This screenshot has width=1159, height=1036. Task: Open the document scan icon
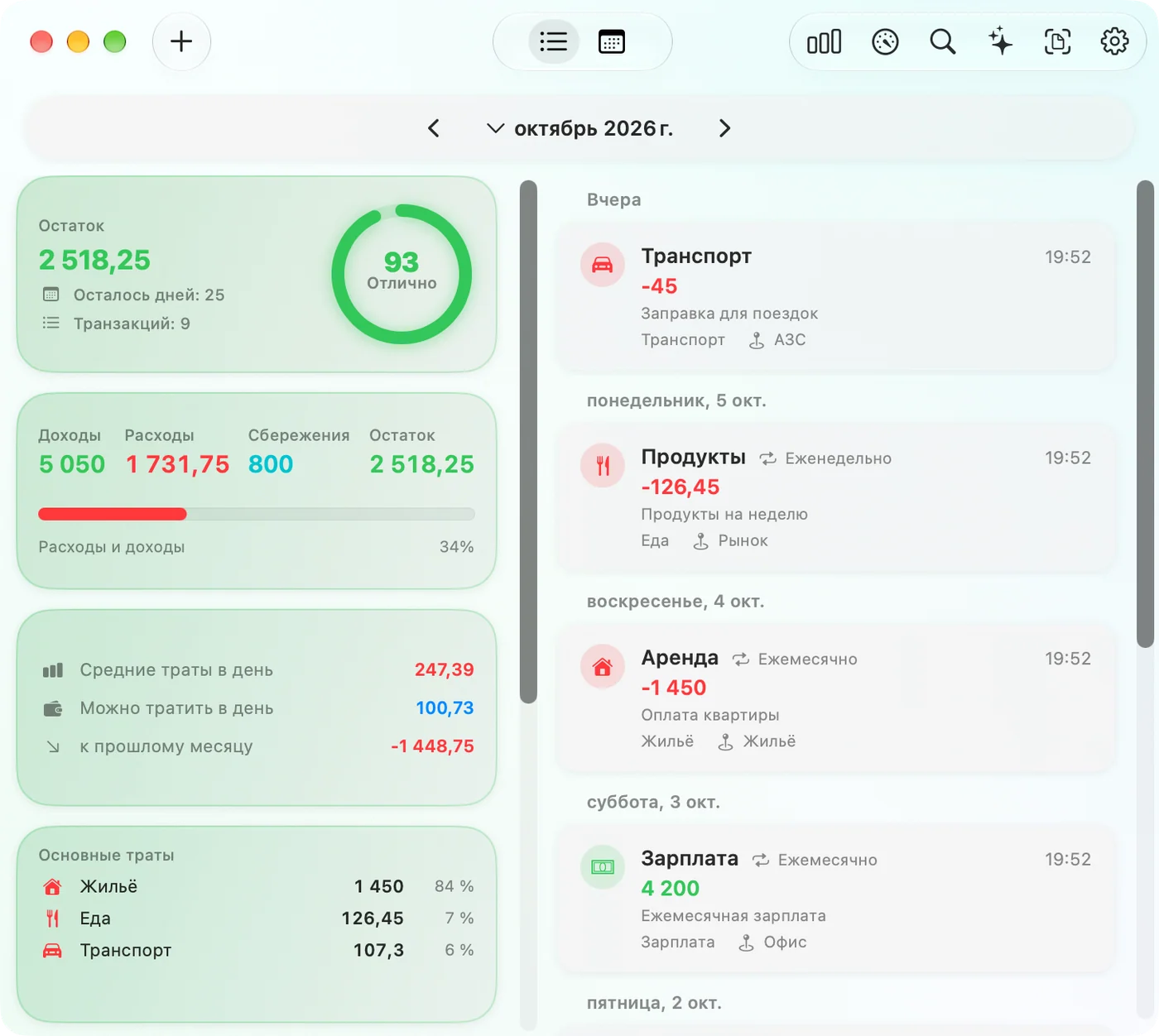coord(1057,41)
